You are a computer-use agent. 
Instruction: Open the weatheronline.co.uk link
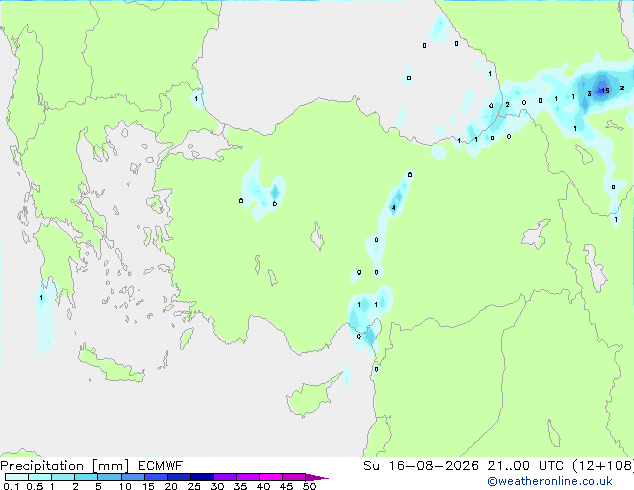point(550,481)
